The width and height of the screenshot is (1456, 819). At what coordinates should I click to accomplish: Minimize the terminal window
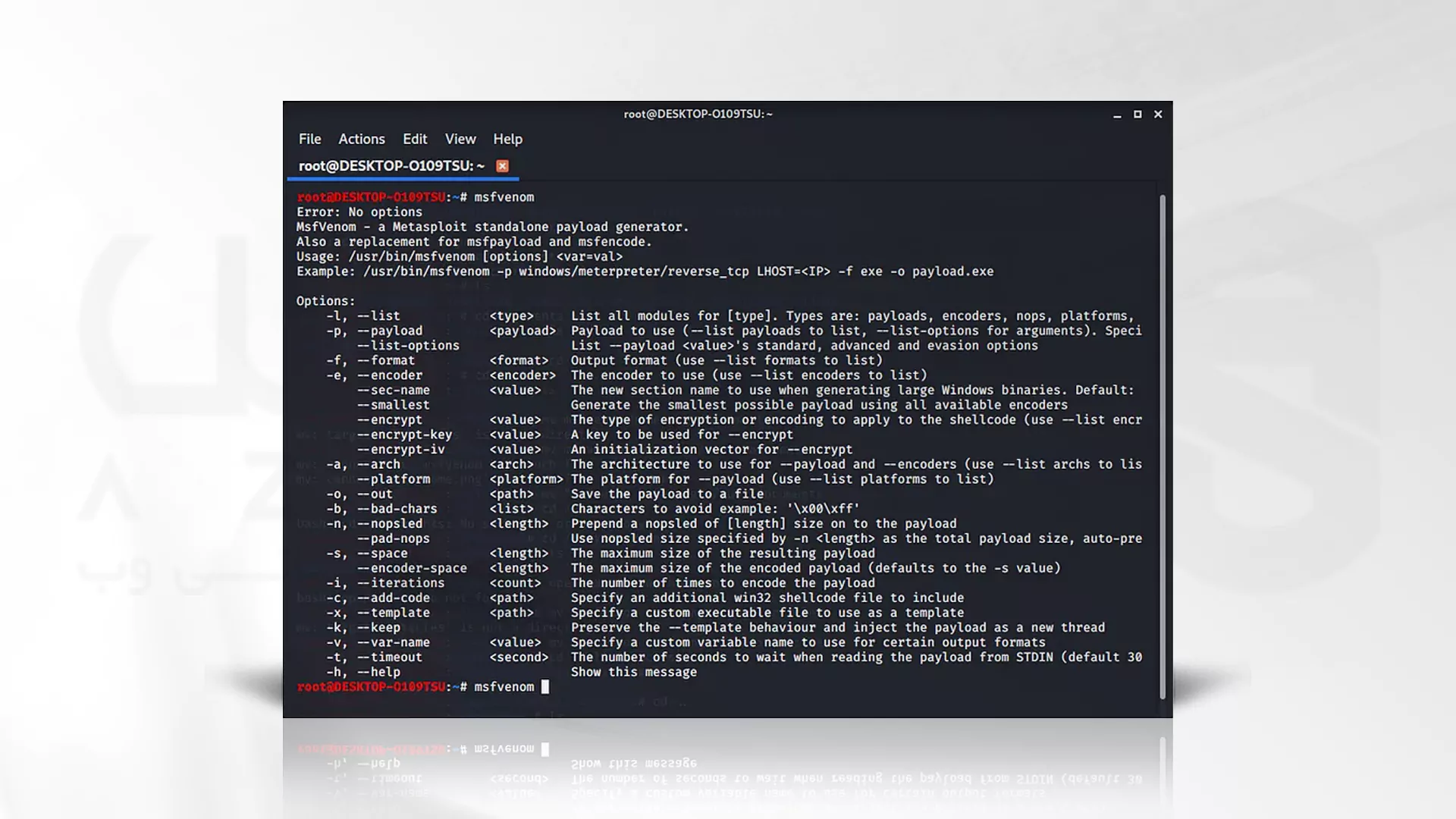1117,115
